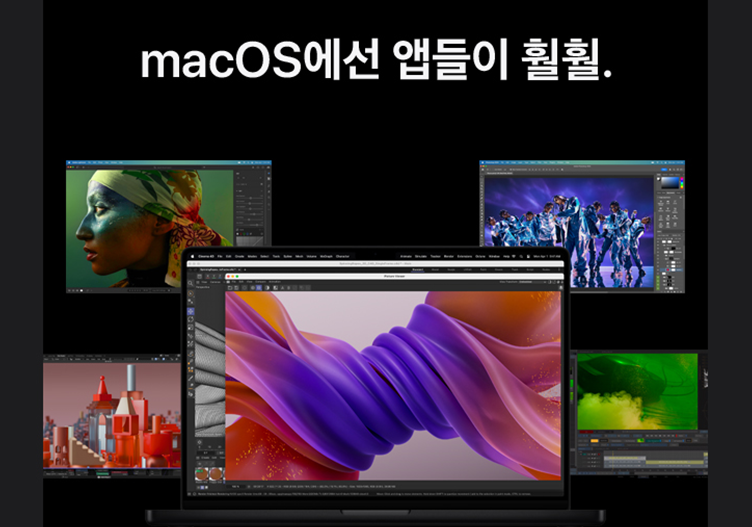Open the Create menu in Cinema 4D
Screen dimensions: 752x527
(239, 257)
